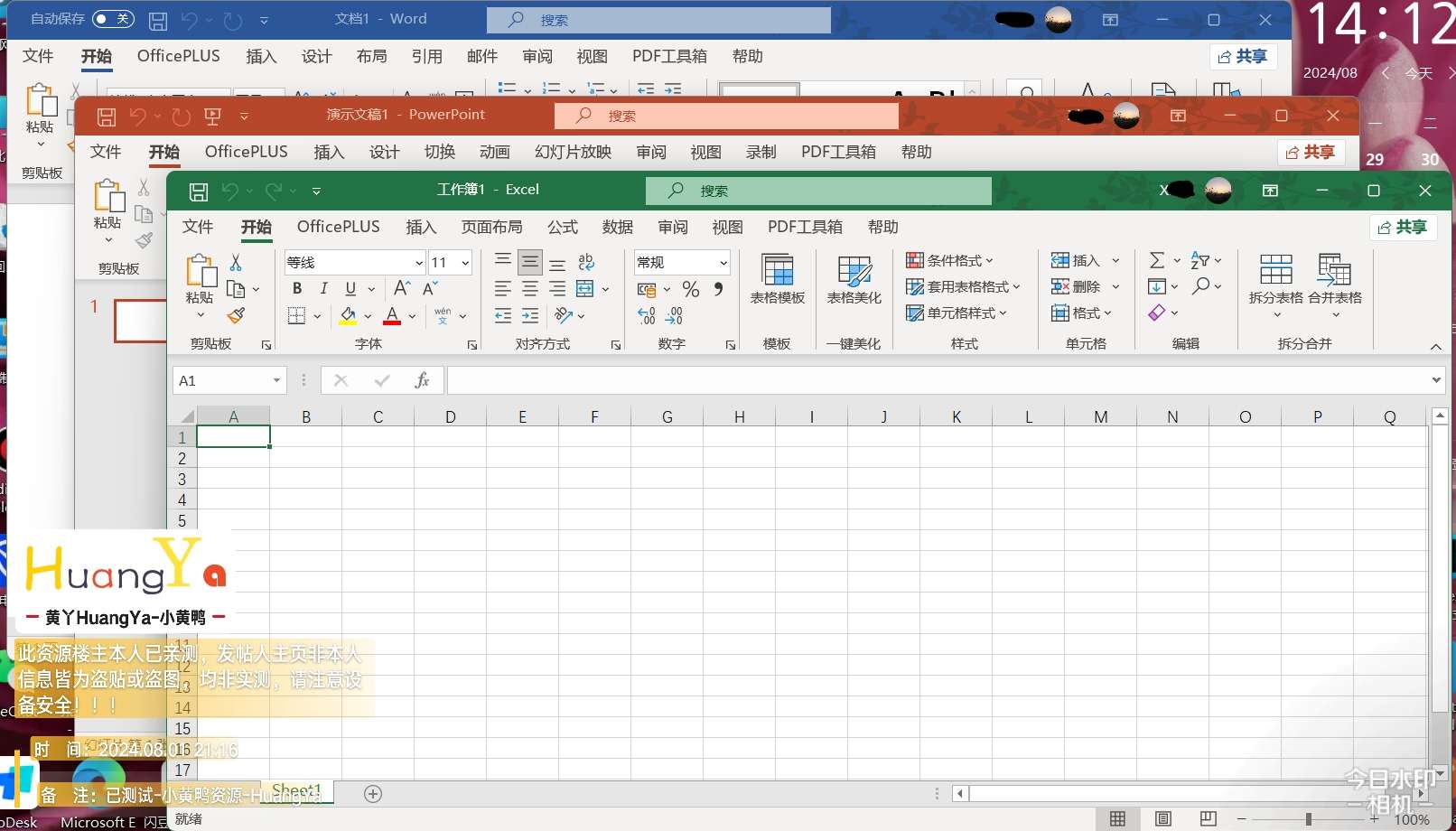Switch to Excel 插入 tab

(x=421, y=227)
